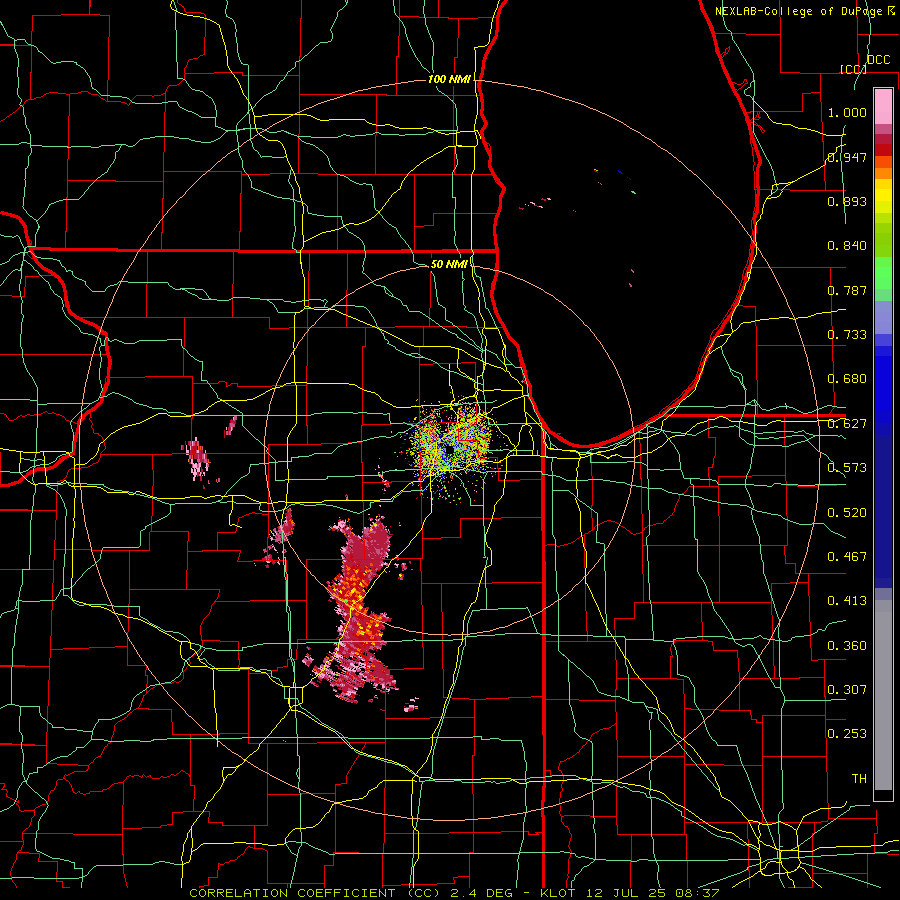
Task: Select the 0.520 scale value
Action: [x=847, y=512]
